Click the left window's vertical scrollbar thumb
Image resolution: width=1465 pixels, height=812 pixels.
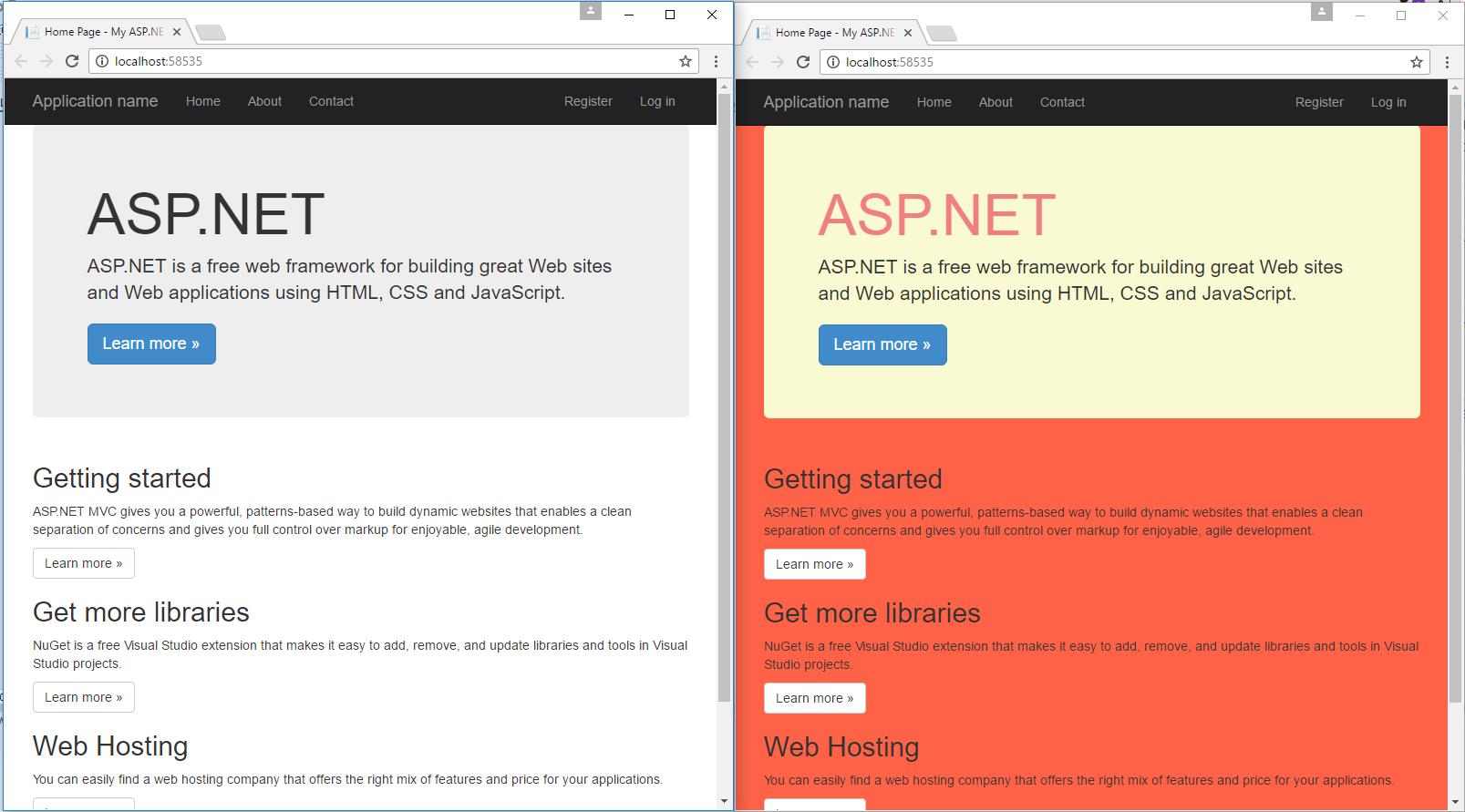point(725,396)
